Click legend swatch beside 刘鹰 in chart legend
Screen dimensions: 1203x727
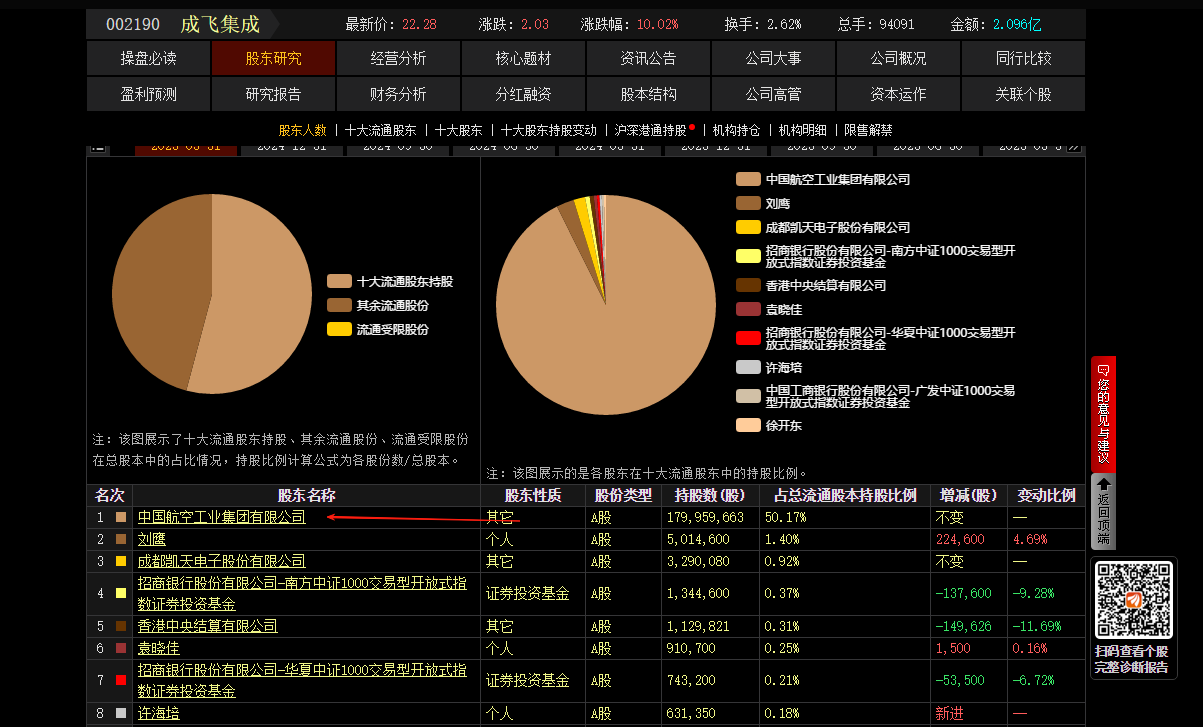(x=748, y=203)
